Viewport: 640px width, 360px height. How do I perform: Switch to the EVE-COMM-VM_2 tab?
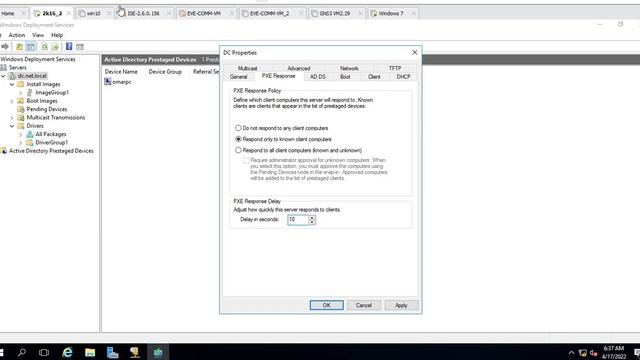[269, 13]
